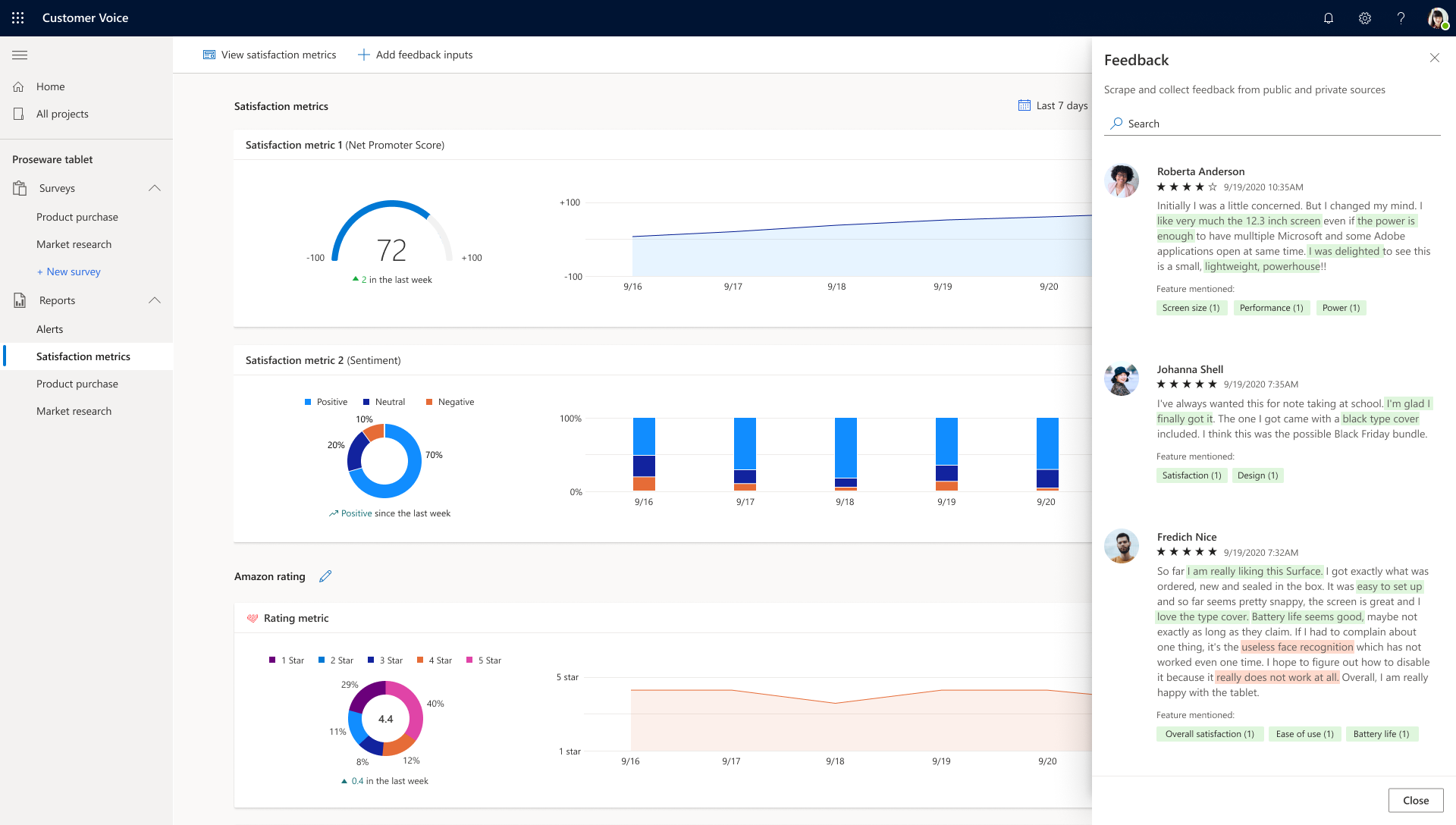Image resolution: width=1456 pixels, height=825 pixels.
Task: Toggle the hamburger navigation menu
Action: click(x=20, y=55)
